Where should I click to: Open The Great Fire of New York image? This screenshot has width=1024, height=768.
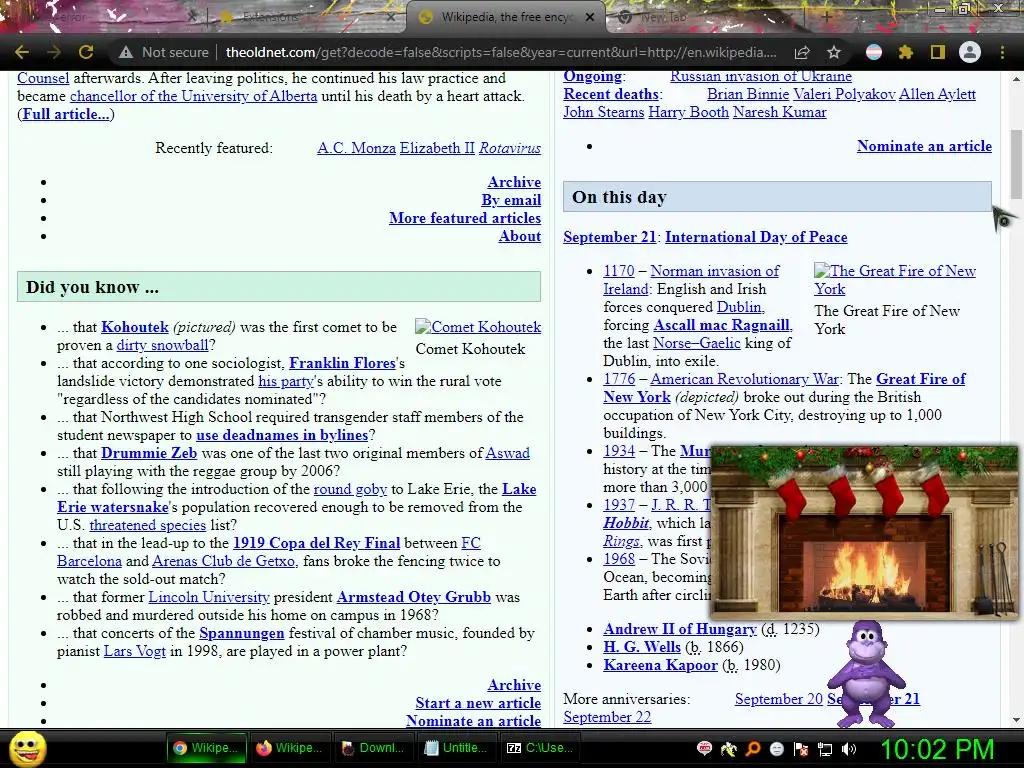[895, 280]
